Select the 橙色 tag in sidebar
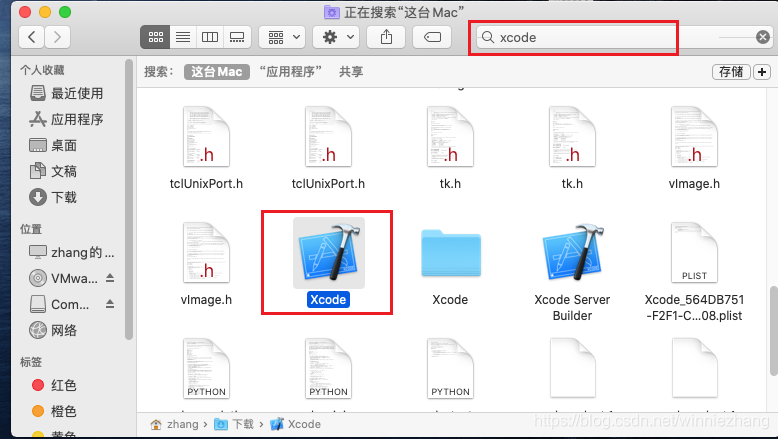This screenshot has height=439, width=778. pyautogui.click(x=55, y=411)
